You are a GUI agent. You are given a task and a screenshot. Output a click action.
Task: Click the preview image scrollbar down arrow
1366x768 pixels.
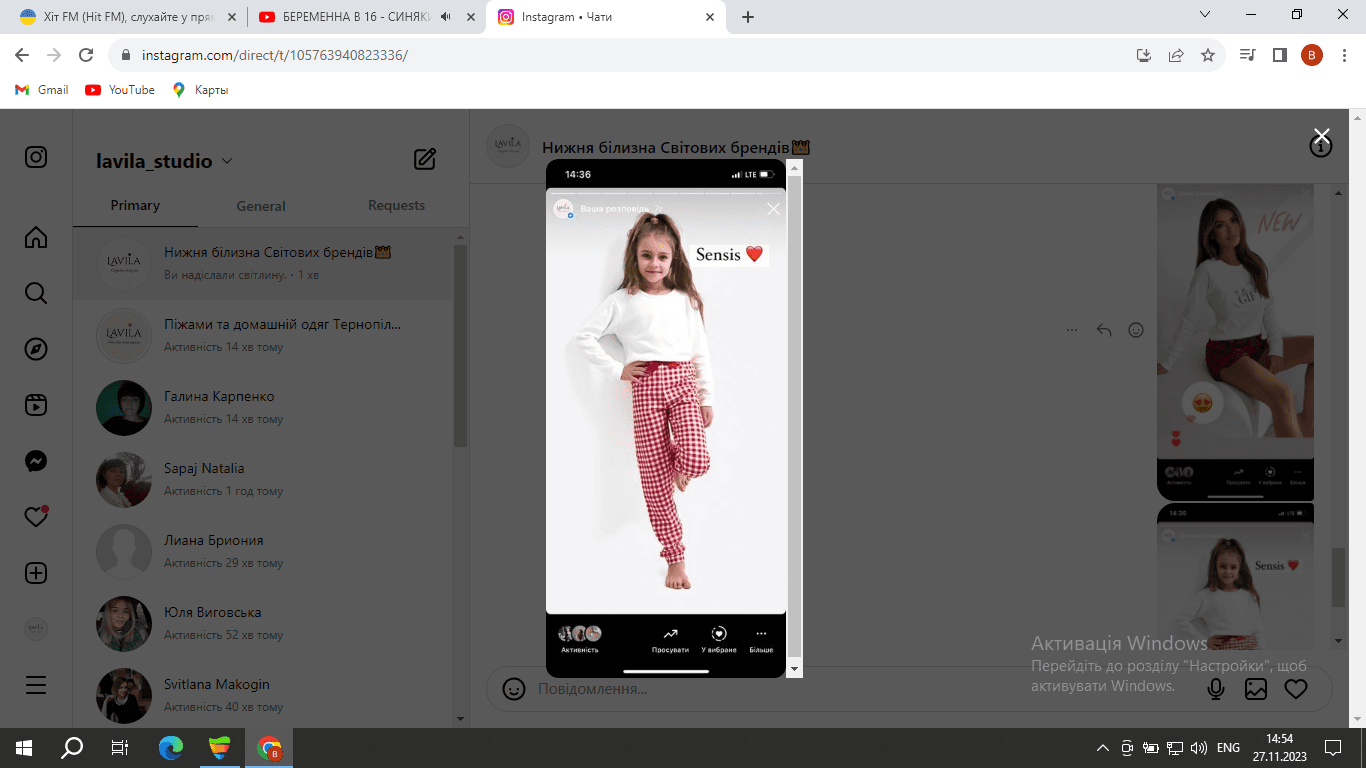[x=795, y=668]
